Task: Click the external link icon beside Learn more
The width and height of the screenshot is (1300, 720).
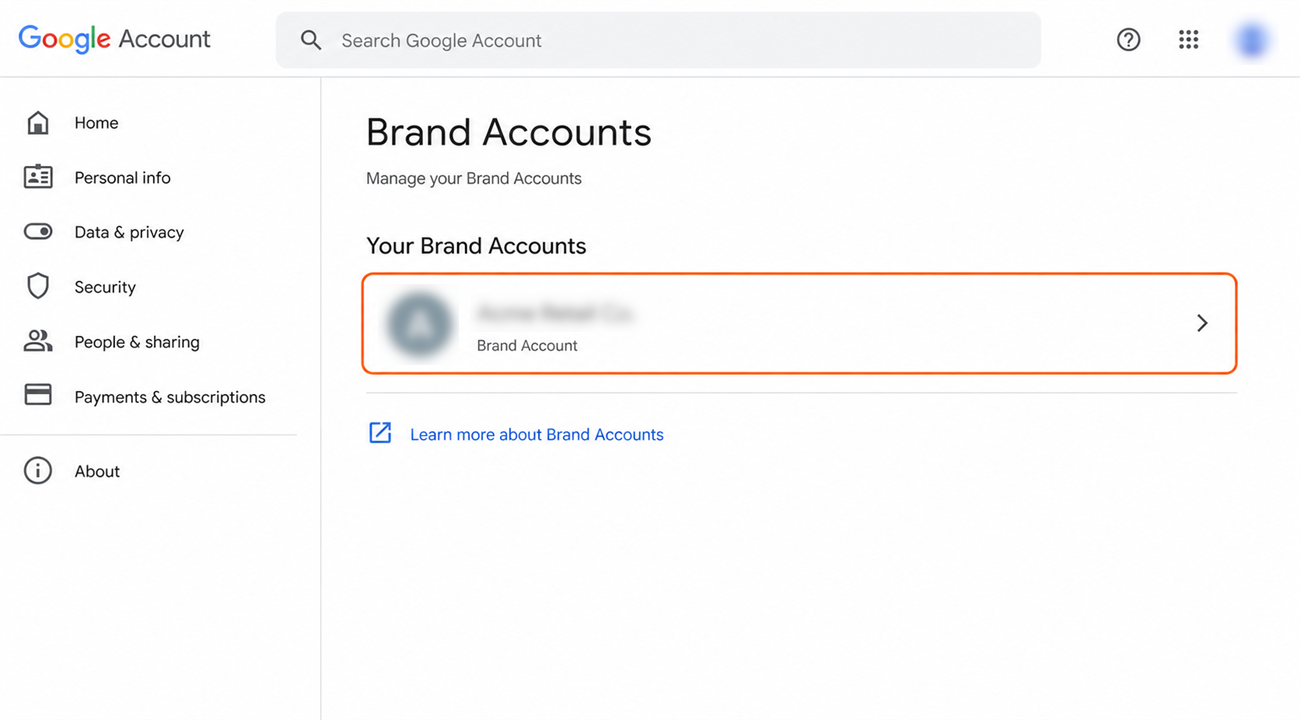Action: point(380,433)
